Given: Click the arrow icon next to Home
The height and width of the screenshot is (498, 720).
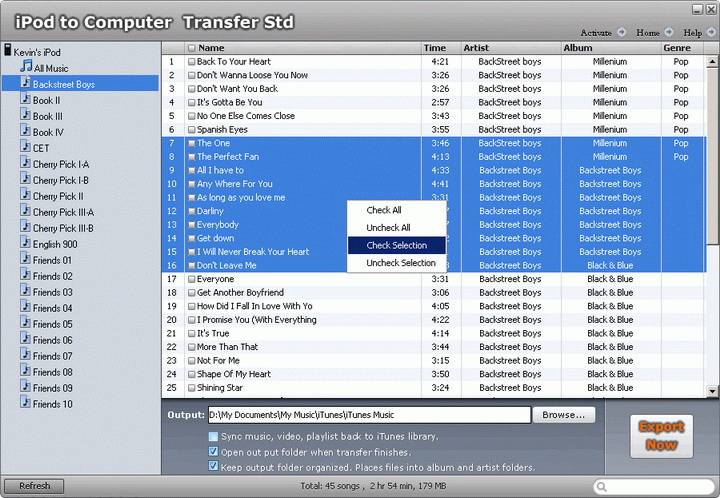Looking at the screenshot, I should pyautogui.click(x=669, y=32).
